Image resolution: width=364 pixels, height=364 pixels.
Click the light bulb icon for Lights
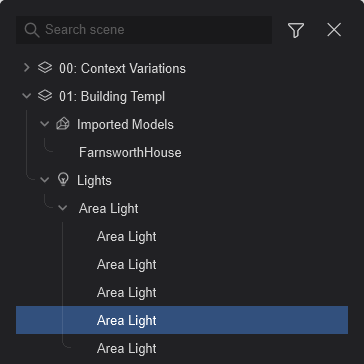[x=63, y=180]
